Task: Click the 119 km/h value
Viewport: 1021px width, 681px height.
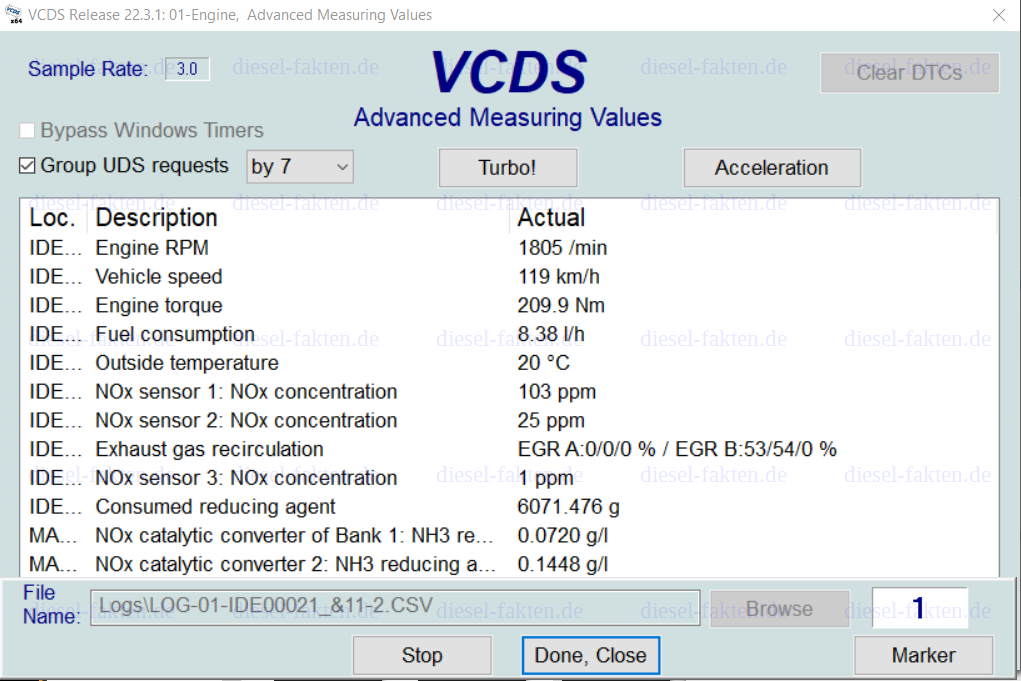Action: [x=558, y=277]
